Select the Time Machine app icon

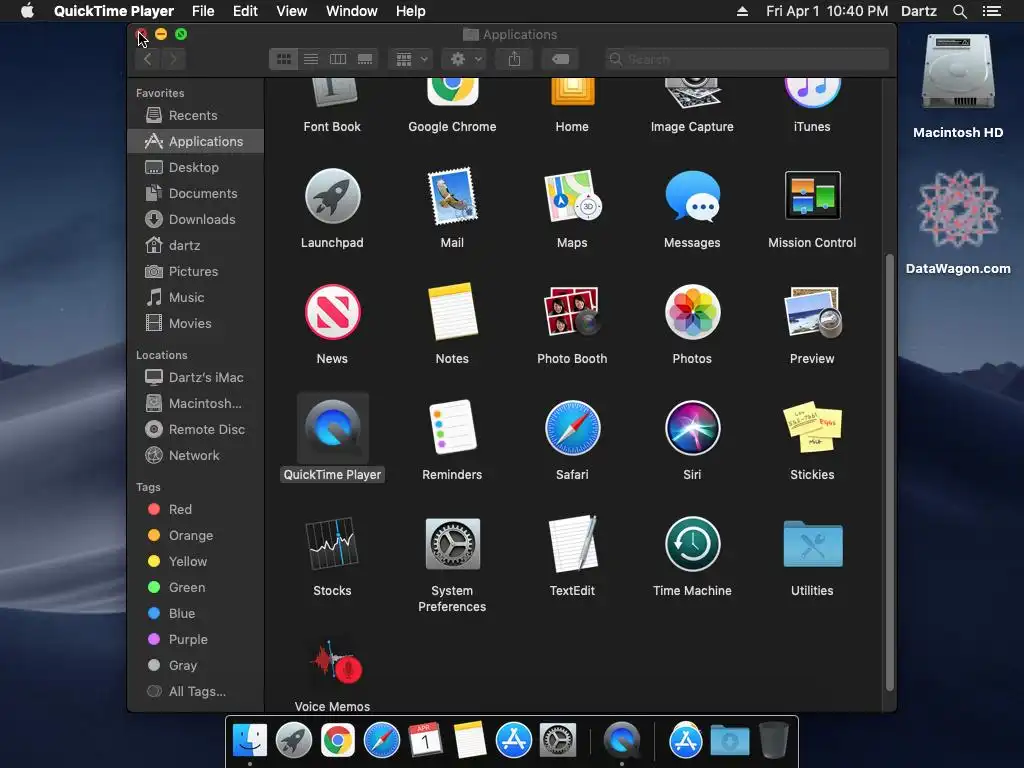pos(692,543)
